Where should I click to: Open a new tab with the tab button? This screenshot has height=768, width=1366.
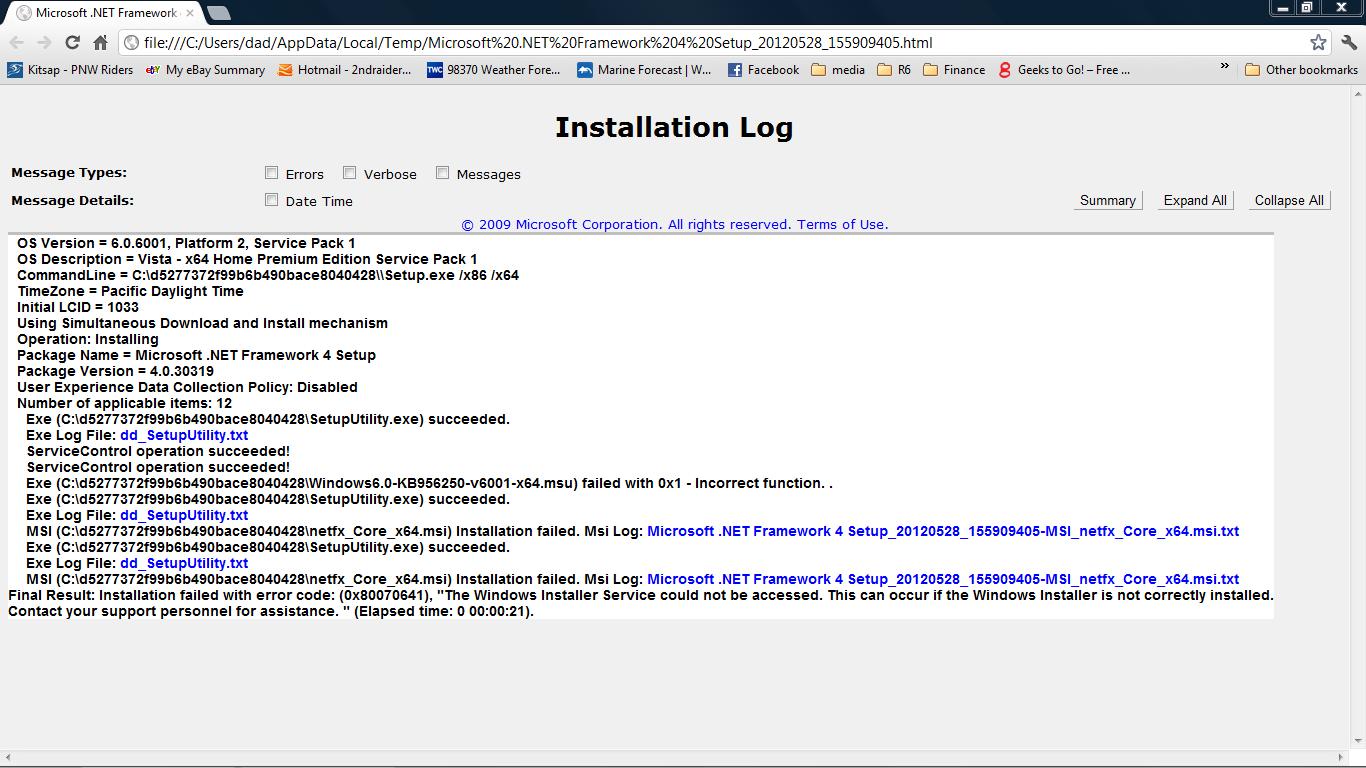[218, 13]
